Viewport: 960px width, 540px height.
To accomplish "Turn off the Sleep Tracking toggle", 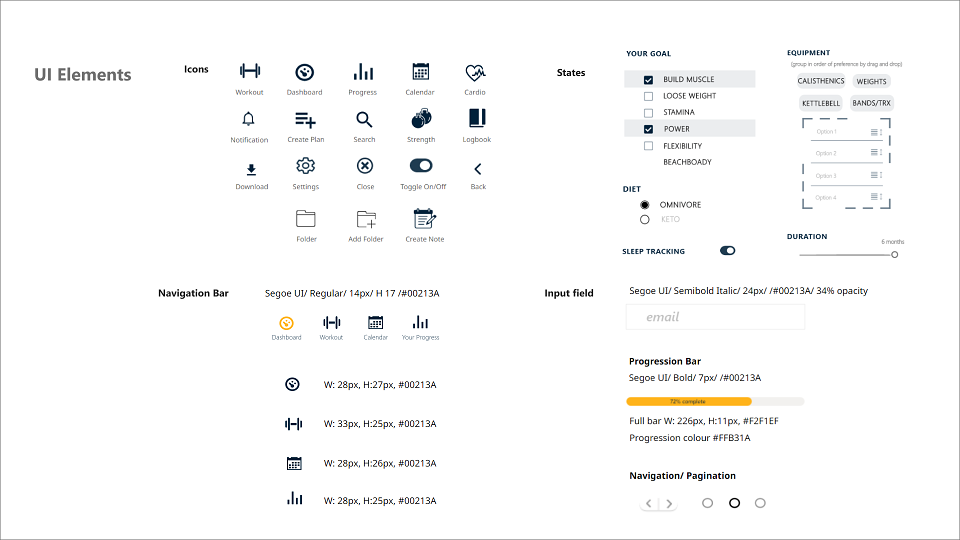I will [x=727, y=250].
